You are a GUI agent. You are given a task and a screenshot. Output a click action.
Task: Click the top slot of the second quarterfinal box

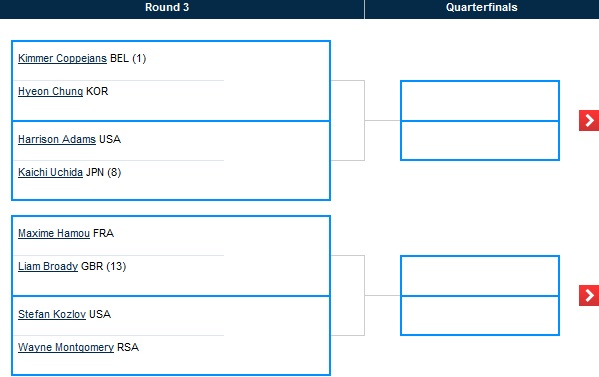pos(480,276)
